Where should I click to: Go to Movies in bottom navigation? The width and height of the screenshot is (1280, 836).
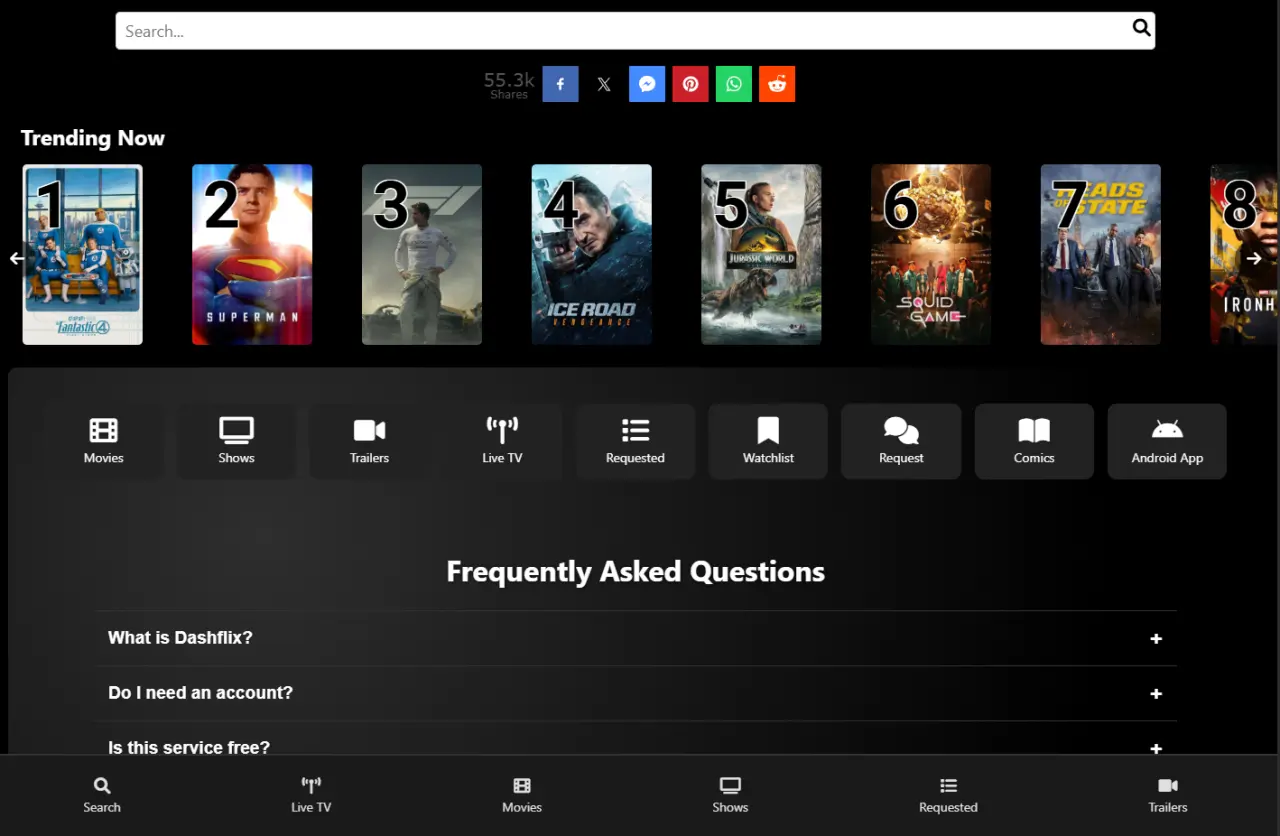tap(522, 795)
